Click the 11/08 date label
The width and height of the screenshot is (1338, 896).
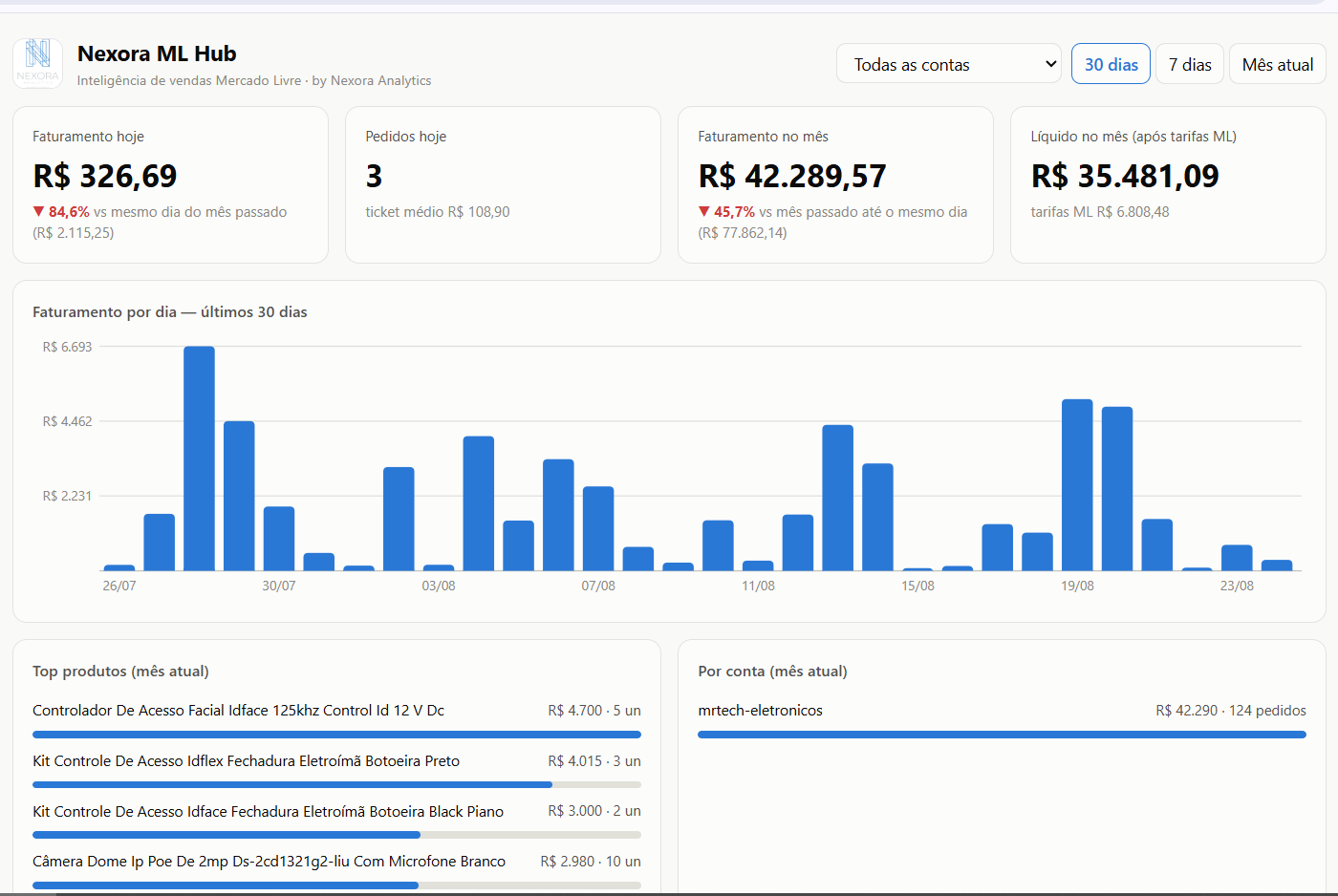[x=758, y=586]
